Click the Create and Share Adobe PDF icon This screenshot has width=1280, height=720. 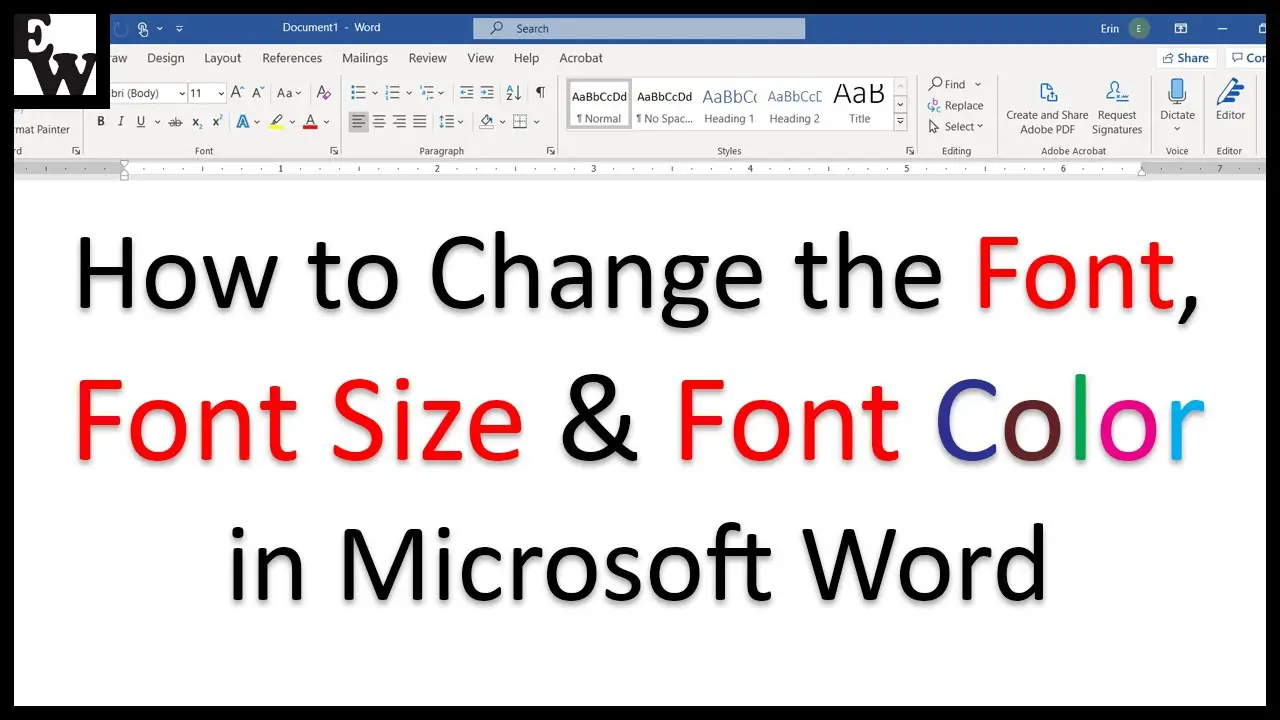click(x=1048, y=93)
